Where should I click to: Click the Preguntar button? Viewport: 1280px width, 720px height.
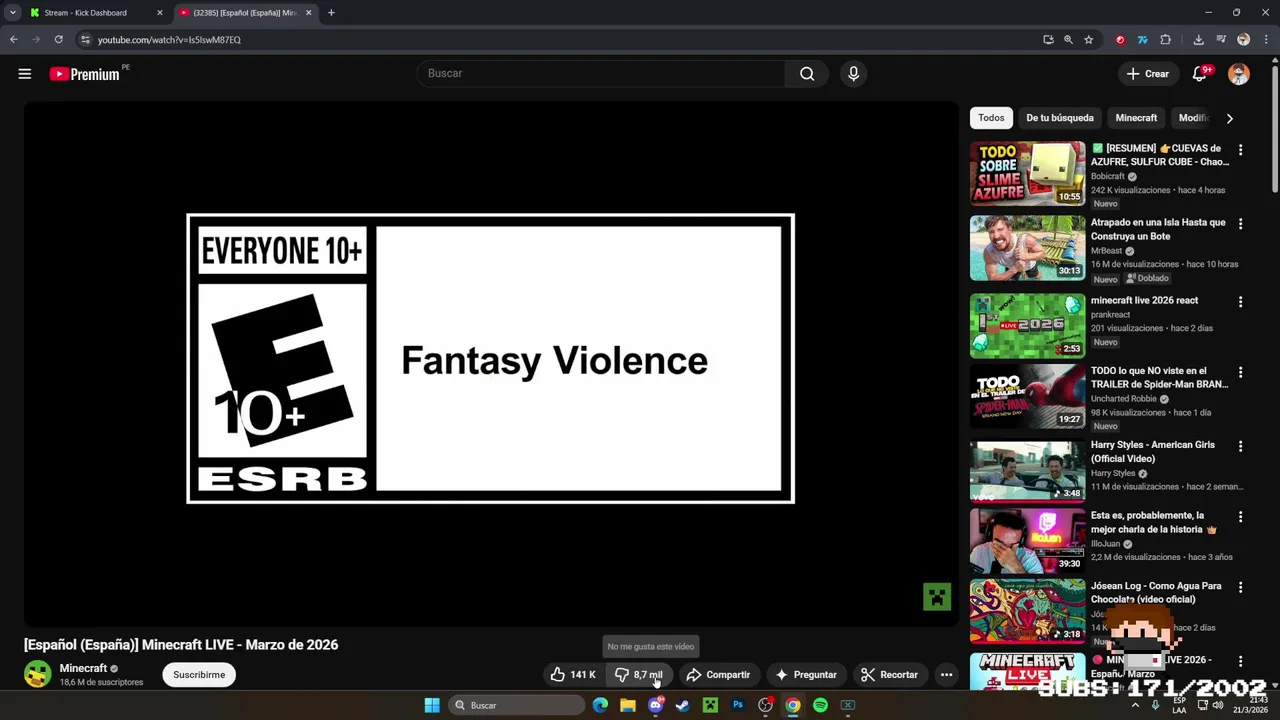point(806,675)
